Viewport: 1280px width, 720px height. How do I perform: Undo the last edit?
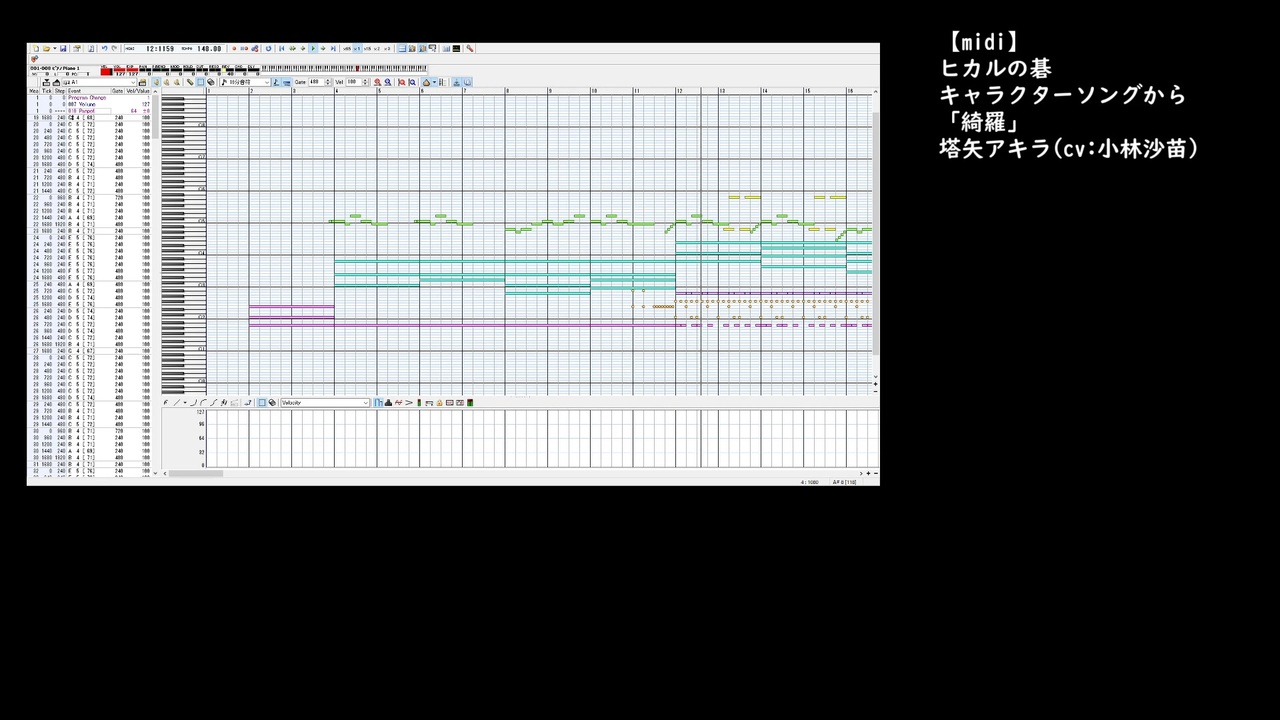tap(104, 48)
